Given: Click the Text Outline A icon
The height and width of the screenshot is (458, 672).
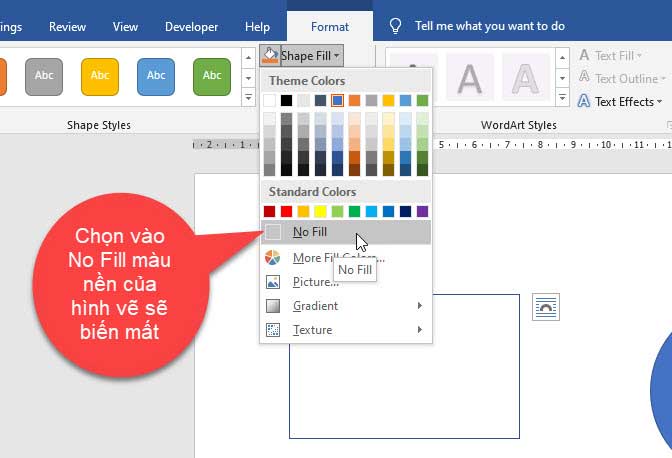Looking at the screenshot, I should point(584,77).
